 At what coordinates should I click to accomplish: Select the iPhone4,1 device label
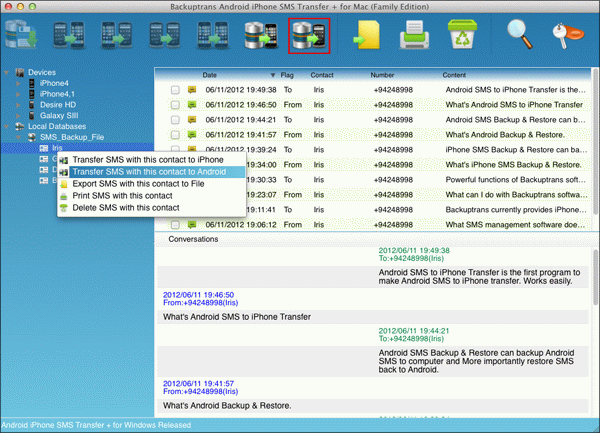(x=57, y=94)
